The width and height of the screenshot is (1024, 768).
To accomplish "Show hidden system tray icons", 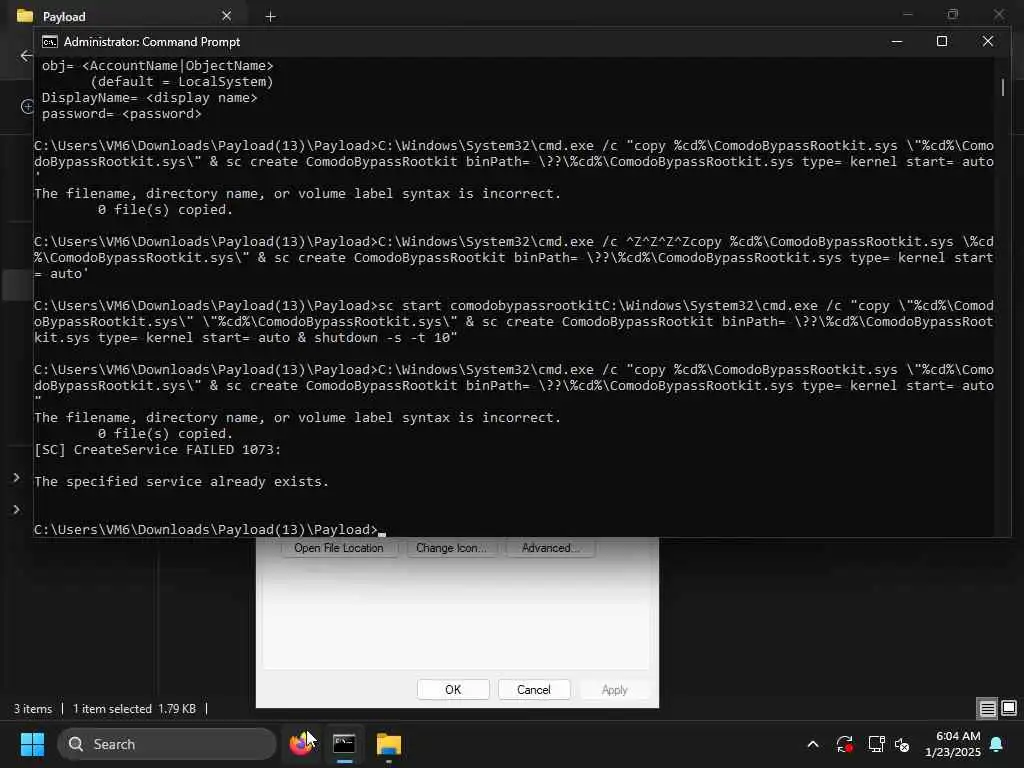I will tap(813, 744).
